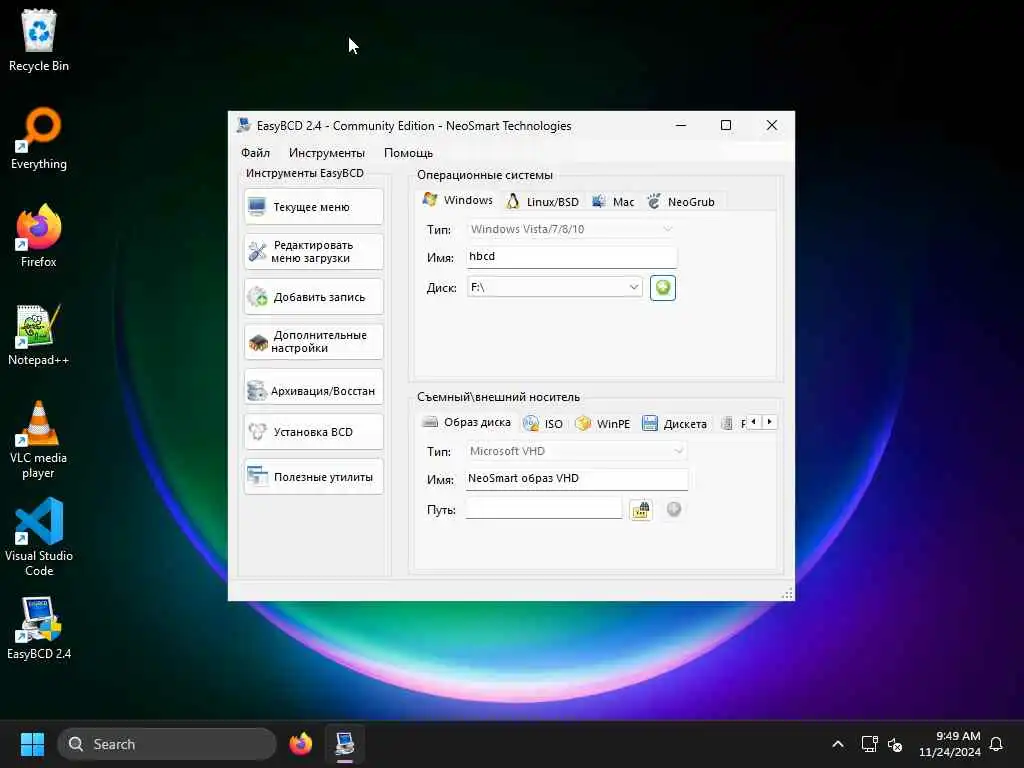1024x768 pixels.
Task: Switch to the Linux/BSD tab
Action: coord(543,202)
